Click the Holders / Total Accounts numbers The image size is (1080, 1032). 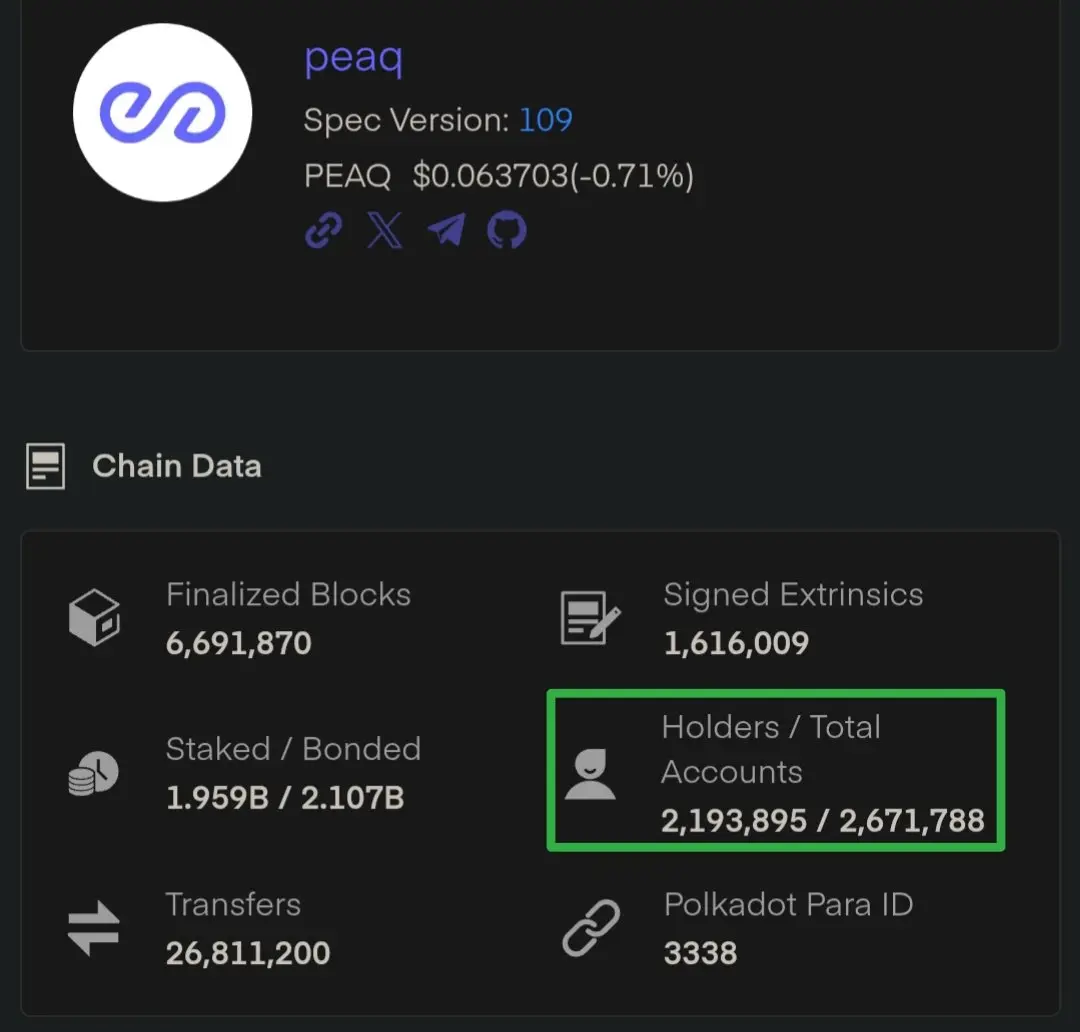tap(823, 821)
